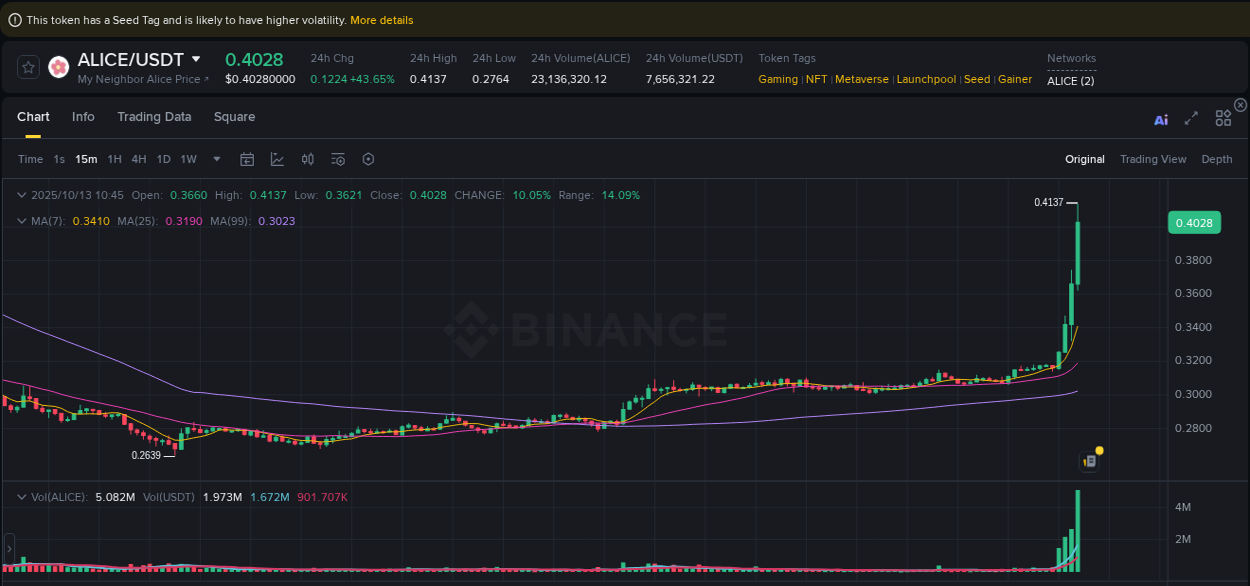Open the Ai chart assistant
Viewport: 1250px width, 586px height.
point(1161,119)
